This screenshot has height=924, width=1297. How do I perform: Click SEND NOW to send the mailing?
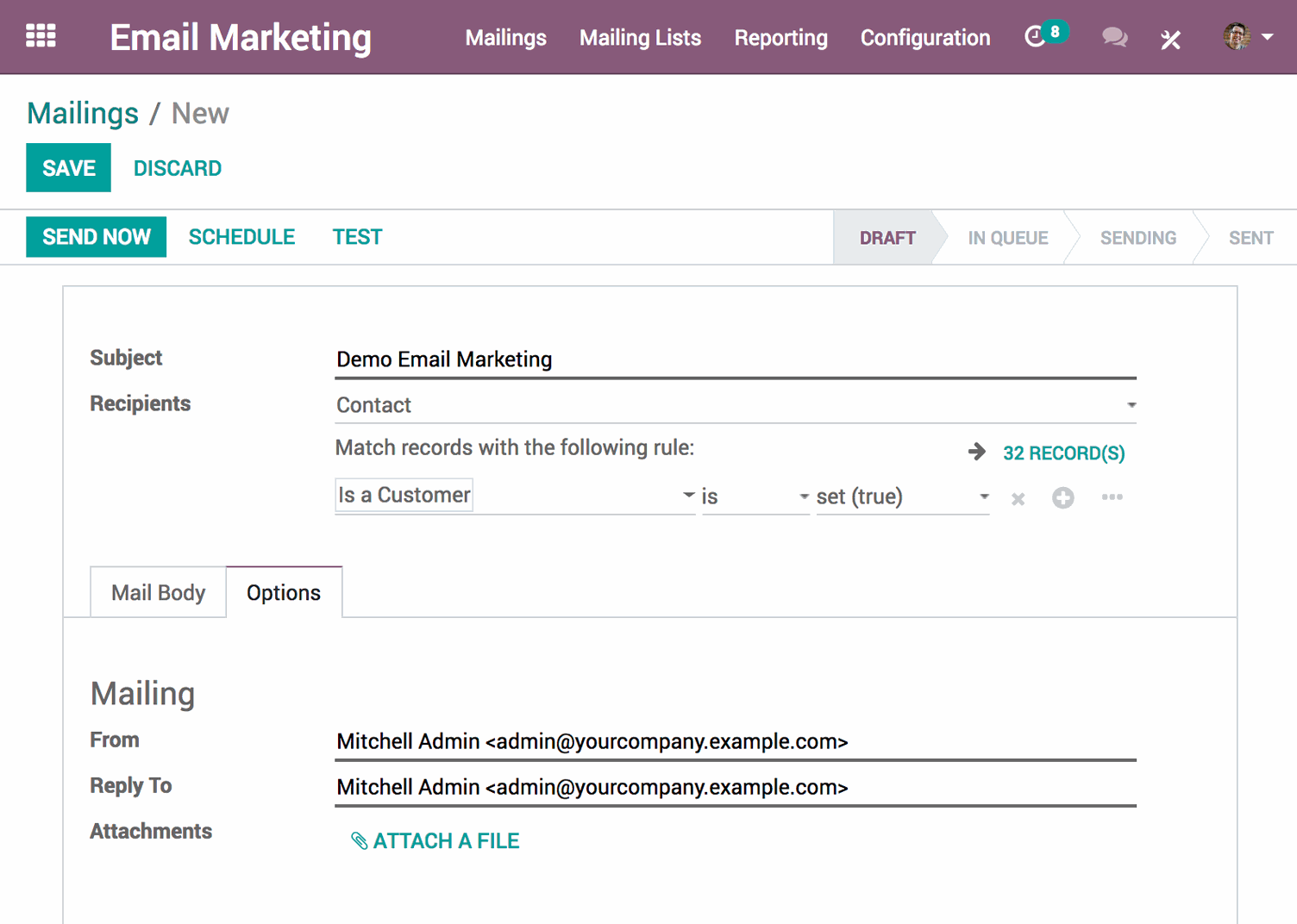[x=96, y=236]
